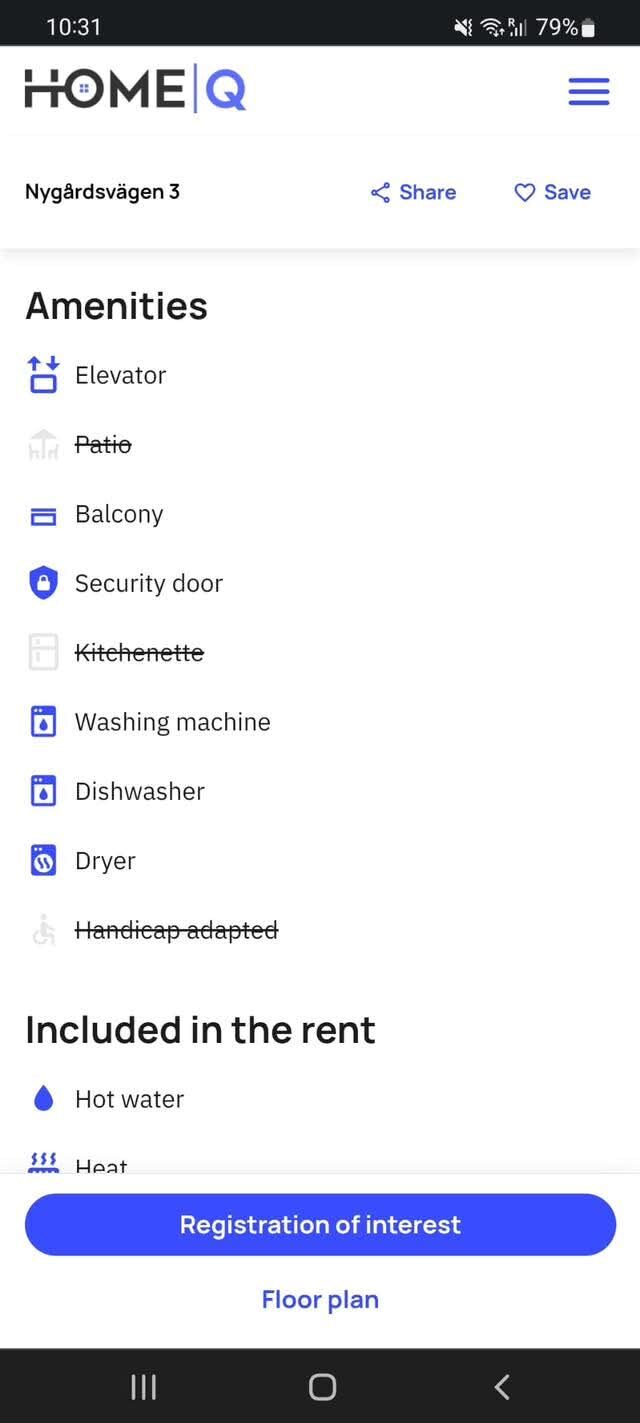Screen dimensions: 640x1423
Task: Open the Floor plan link
Action: (x=320, y=1299)
